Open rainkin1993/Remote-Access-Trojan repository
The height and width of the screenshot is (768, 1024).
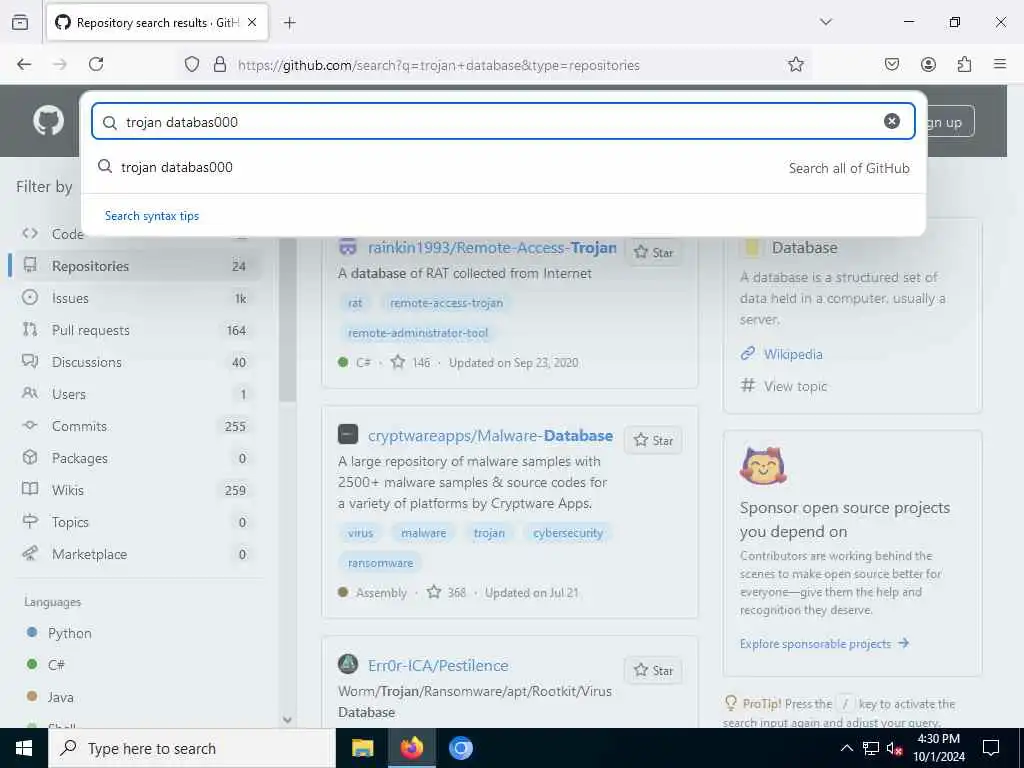492,248
